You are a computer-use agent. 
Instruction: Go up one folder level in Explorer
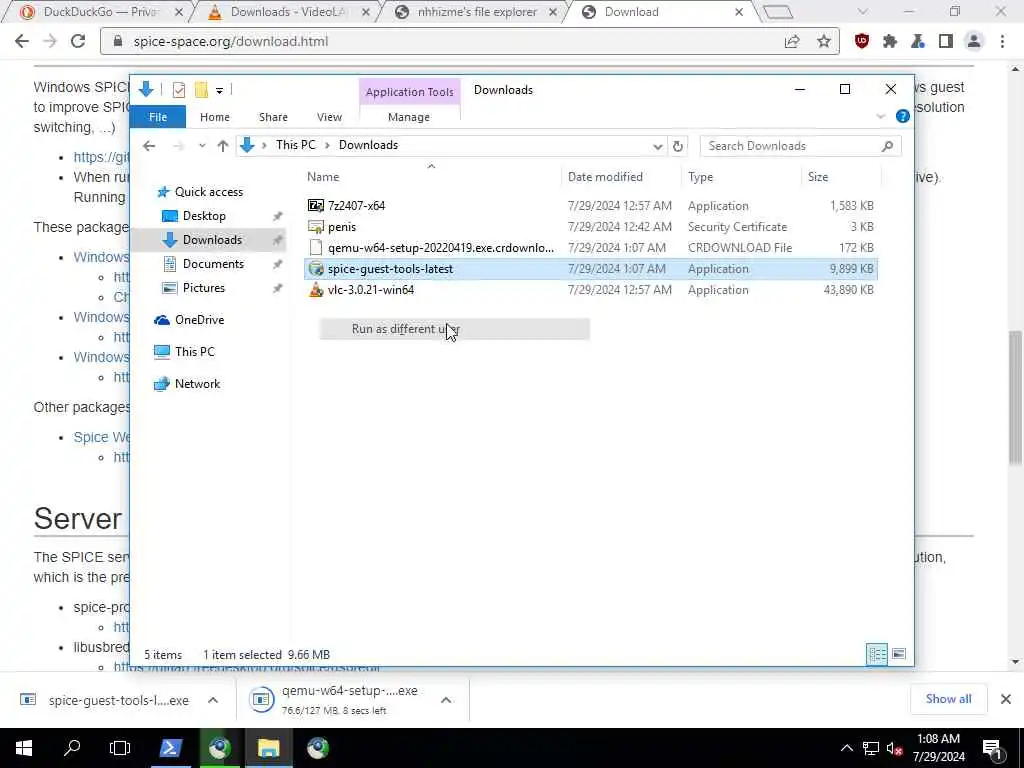223,146
